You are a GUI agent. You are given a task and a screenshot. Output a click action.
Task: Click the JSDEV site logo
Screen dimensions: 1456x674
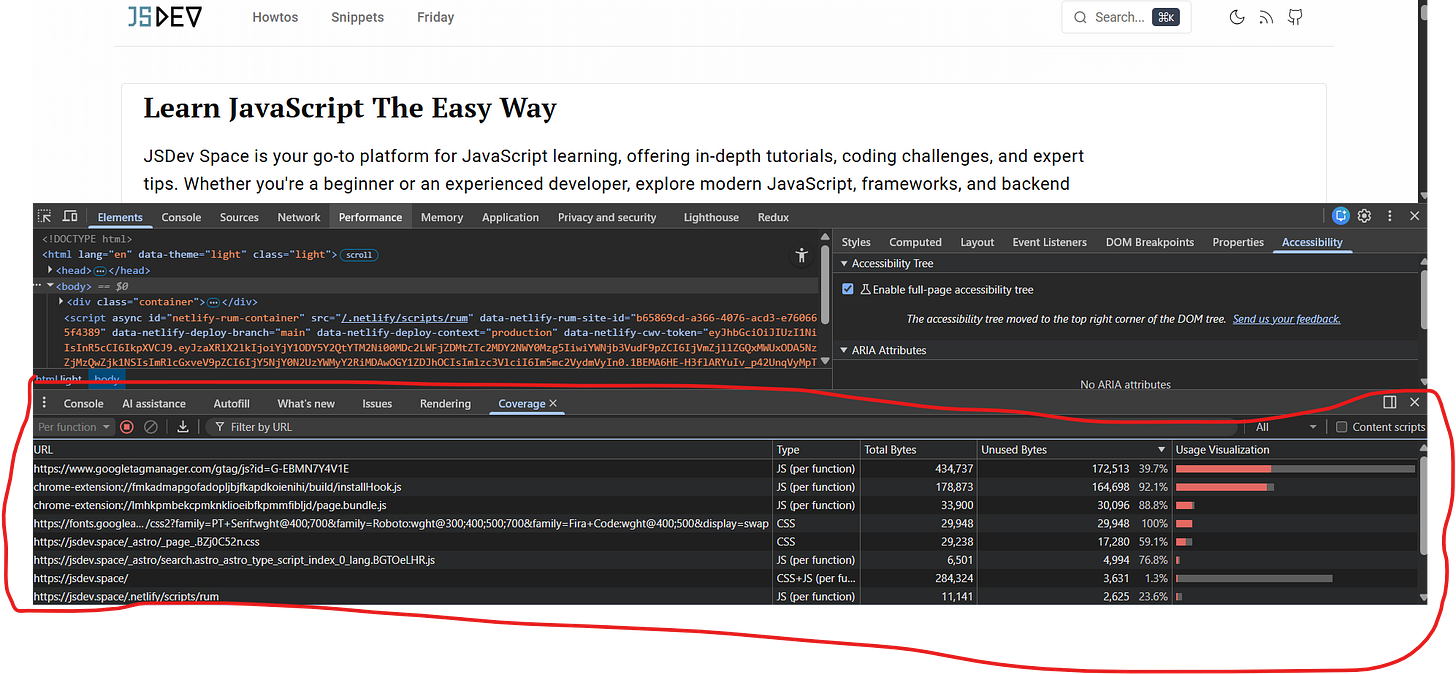click(x=165, y=17)
